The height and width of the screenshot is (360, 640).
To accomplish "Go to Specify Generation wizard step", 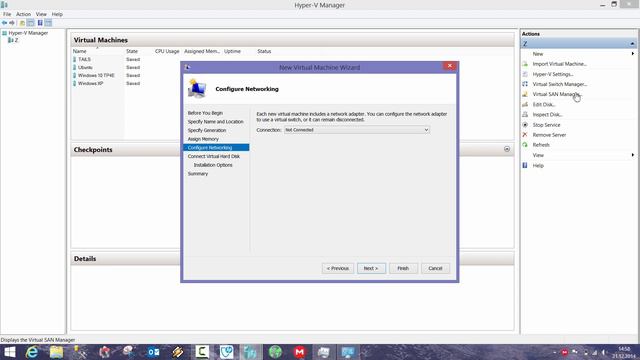I will [x=207, y=130].
